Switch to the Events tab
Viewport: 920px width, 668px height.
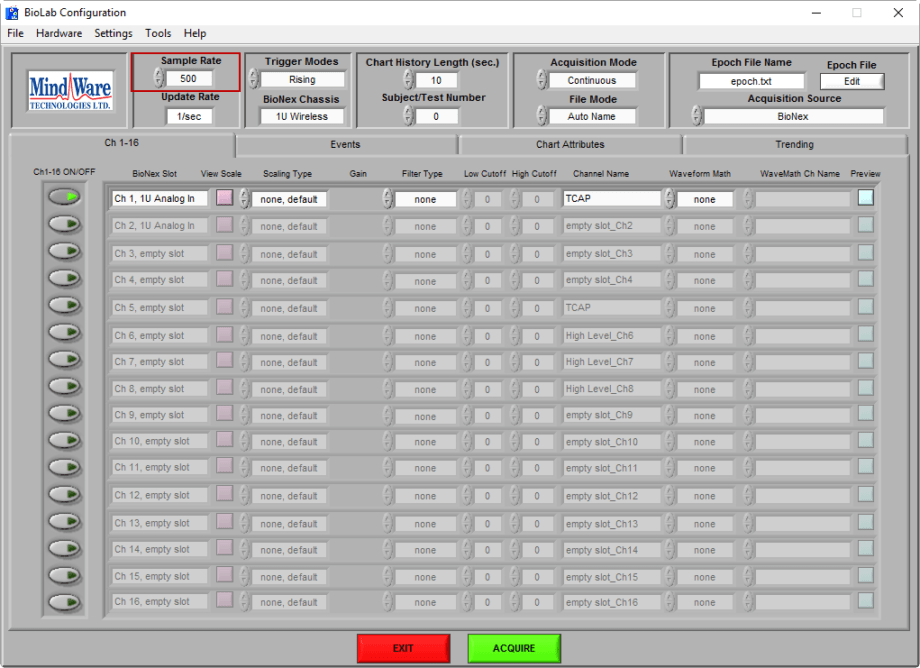click(345, 144)
